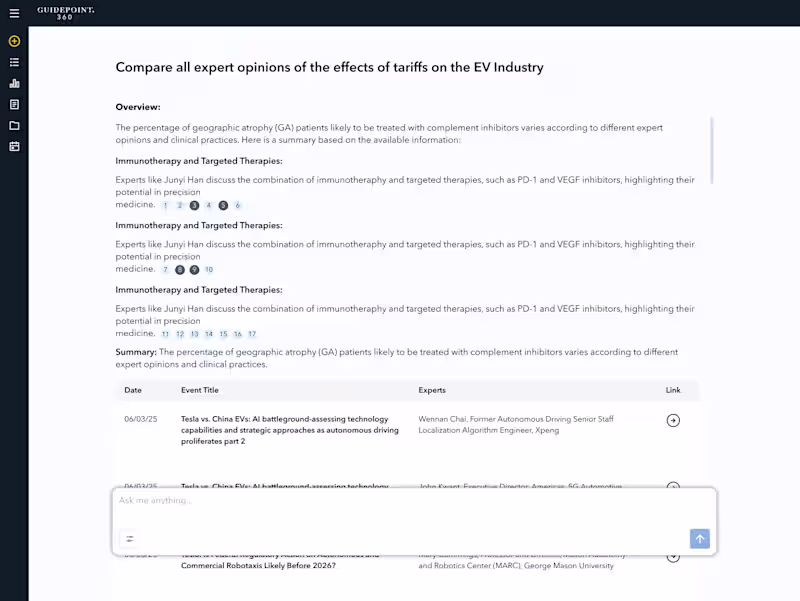Open citation number 10
The height and width of the screenshot is (601, 800).
[x=209, y=269]
